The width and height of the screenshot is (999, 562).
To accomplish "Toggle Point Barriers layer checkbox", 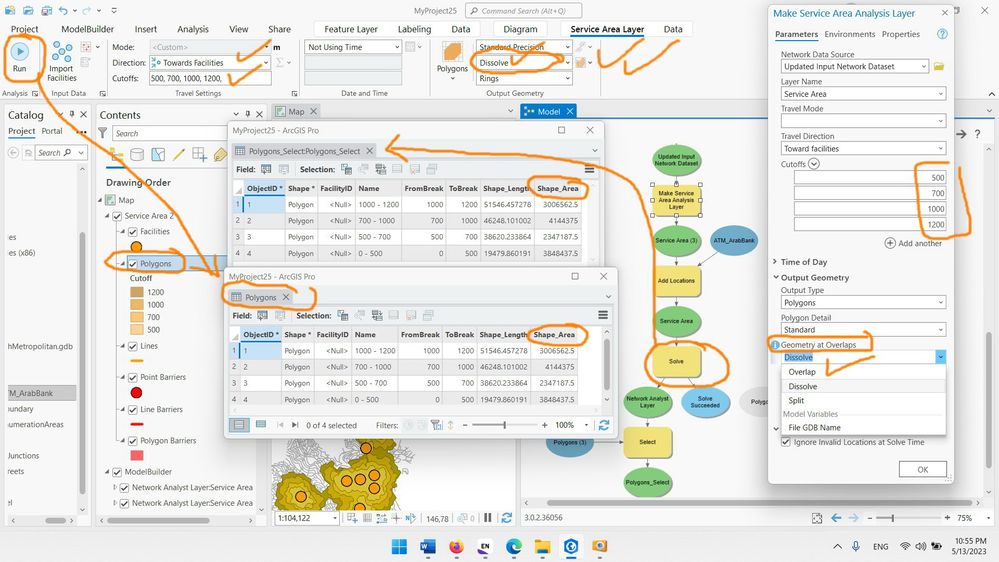I will tap(133, 377).
